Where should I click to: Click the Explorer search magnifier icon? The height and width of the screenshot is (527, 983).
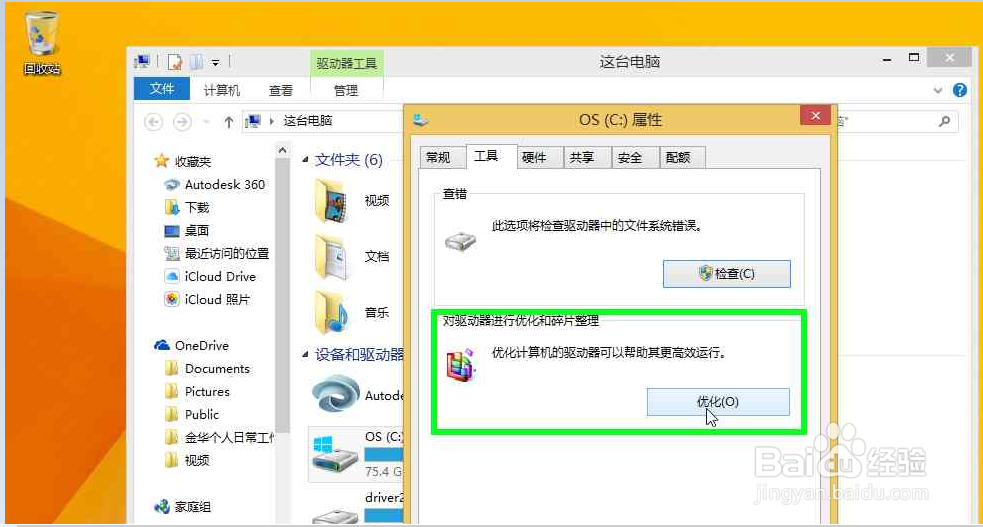[944, 121]
